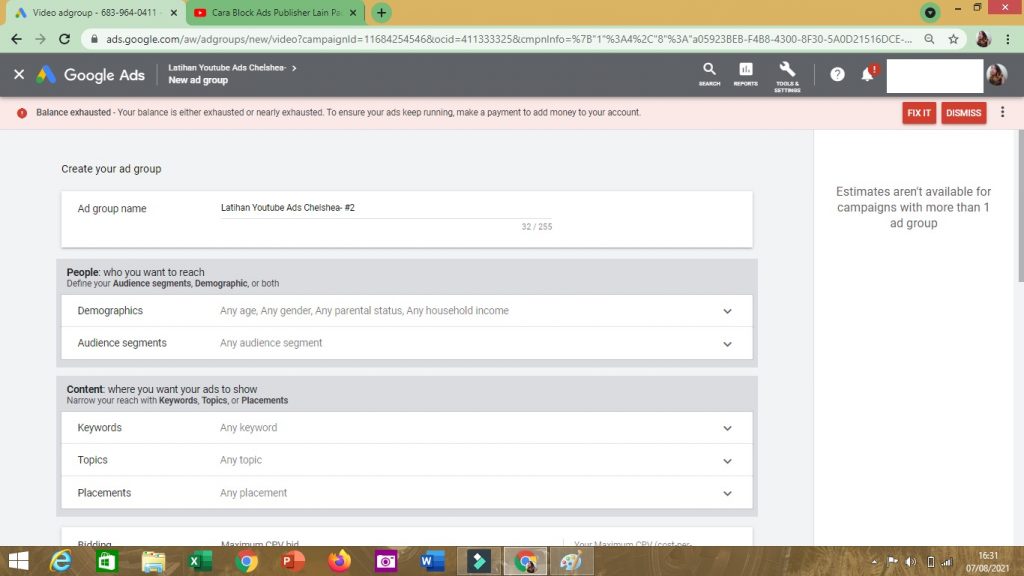Screen dimensions: 1024x576
Task: Close ad group creation with X icon
Action: coord(19,74)
